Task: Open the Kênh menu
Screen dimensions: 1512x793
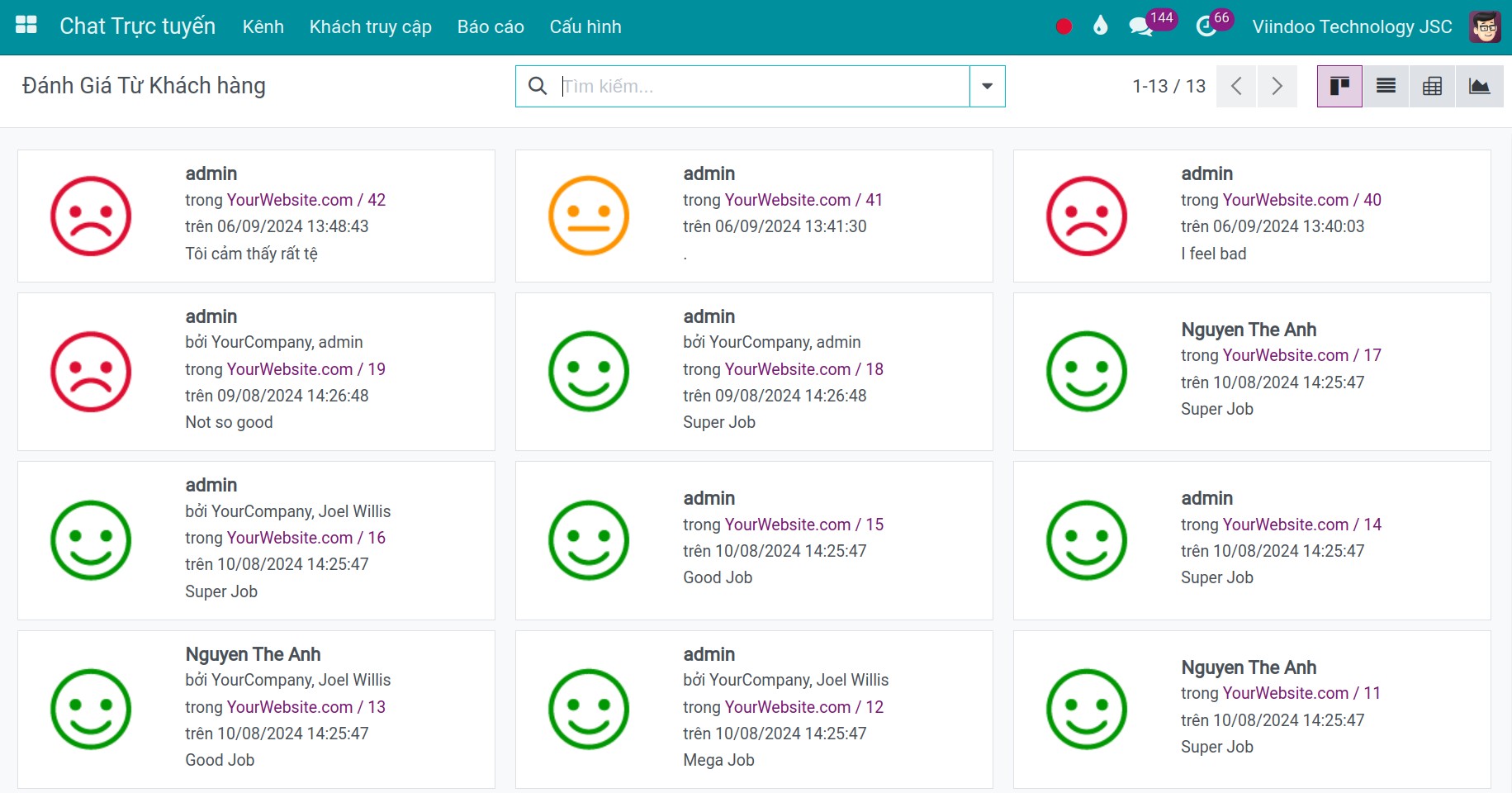Action: coord(263,26)
